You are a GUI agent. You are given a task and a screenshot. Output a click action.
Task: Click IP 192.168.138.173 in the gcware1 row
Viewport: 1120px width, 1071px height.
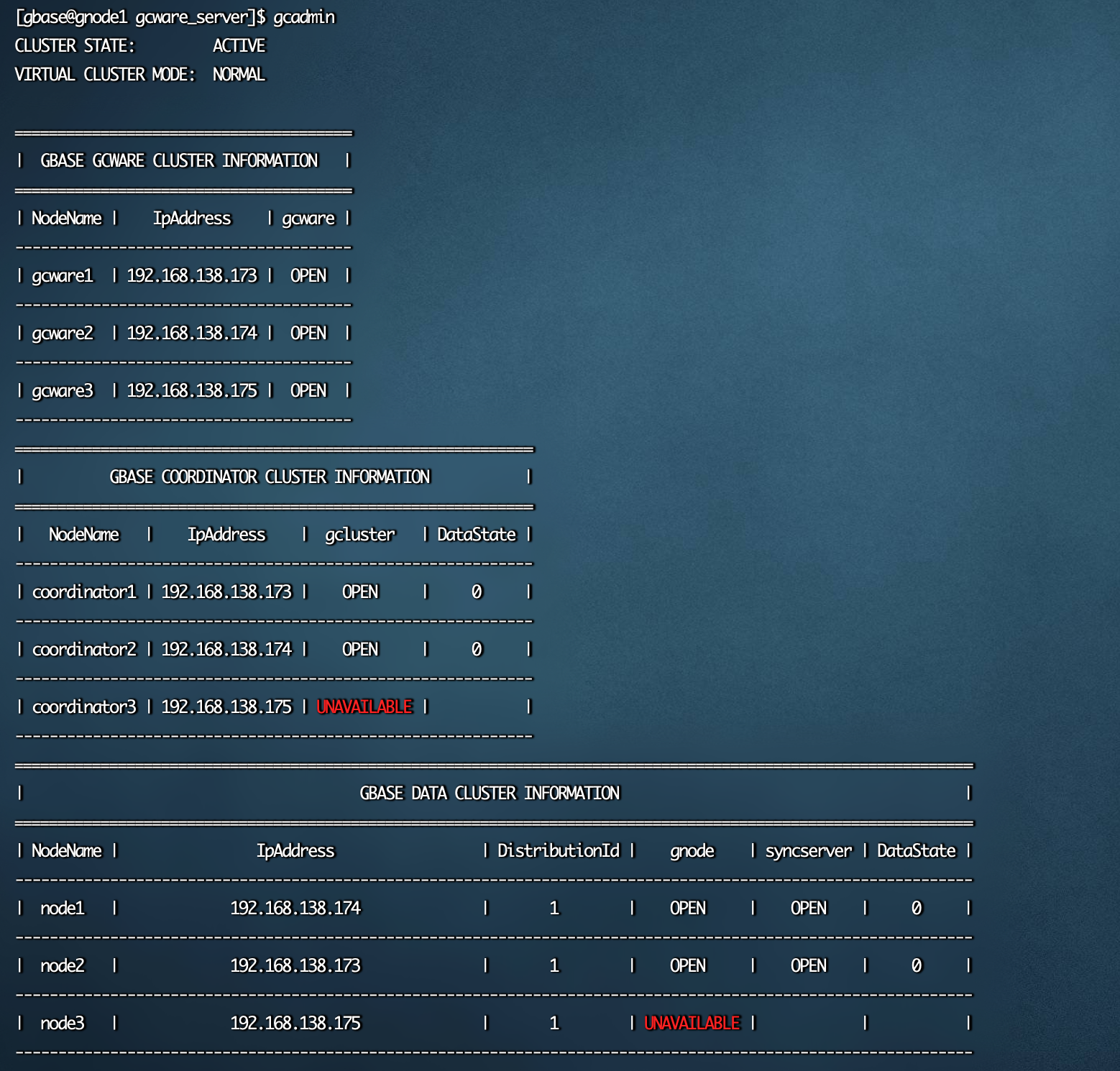192,276
